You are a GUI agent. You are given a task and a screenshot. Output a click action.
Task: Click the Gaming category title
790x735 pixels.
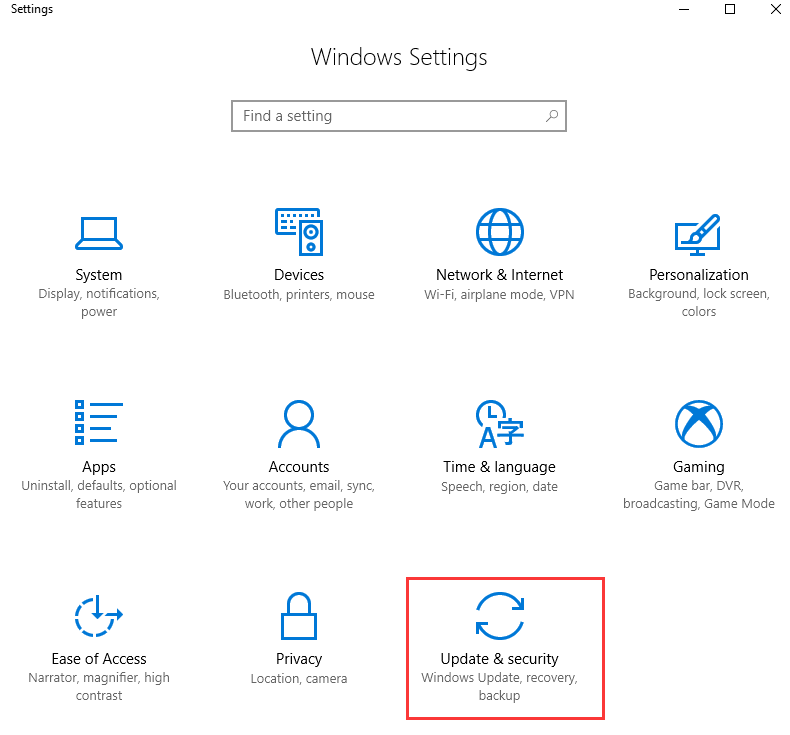click(x=698, y=467)
